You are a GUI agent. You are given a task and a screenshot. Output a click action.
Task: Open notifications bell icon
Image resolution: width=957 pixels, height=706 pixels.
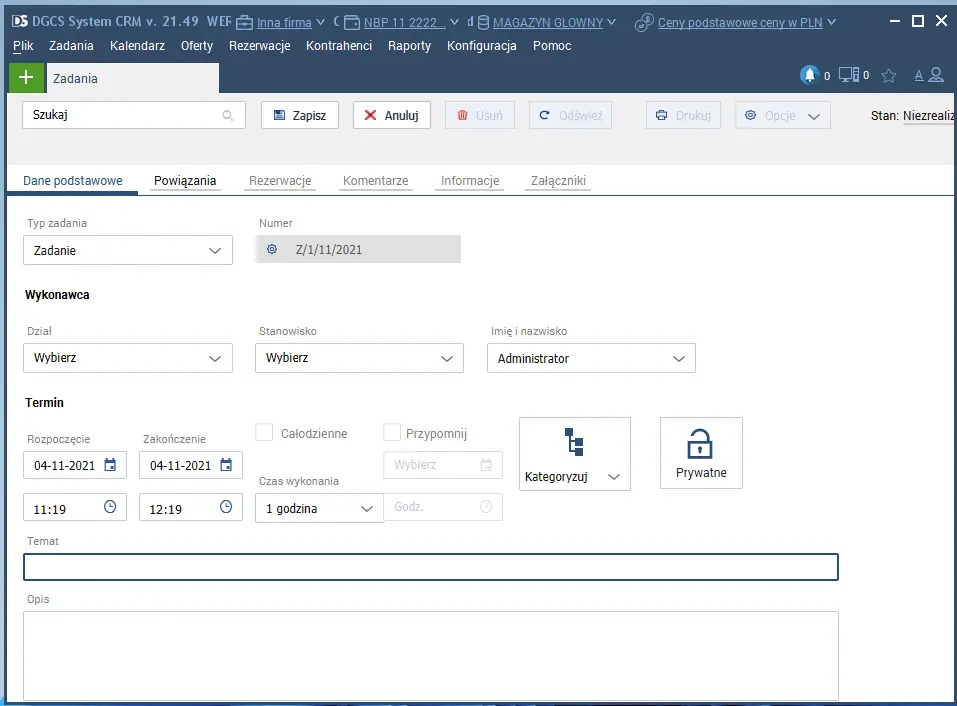pos(809,74)
